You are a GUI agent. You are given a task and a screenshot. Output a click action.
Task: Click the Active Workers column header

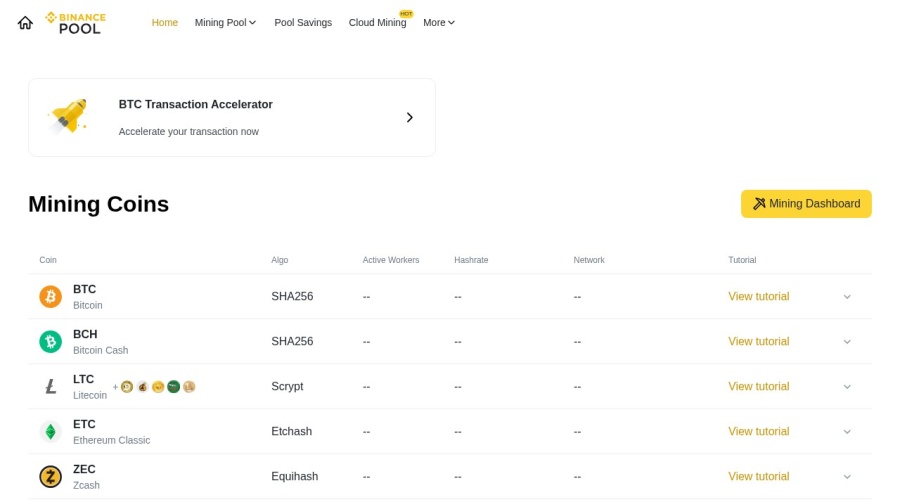391,260
